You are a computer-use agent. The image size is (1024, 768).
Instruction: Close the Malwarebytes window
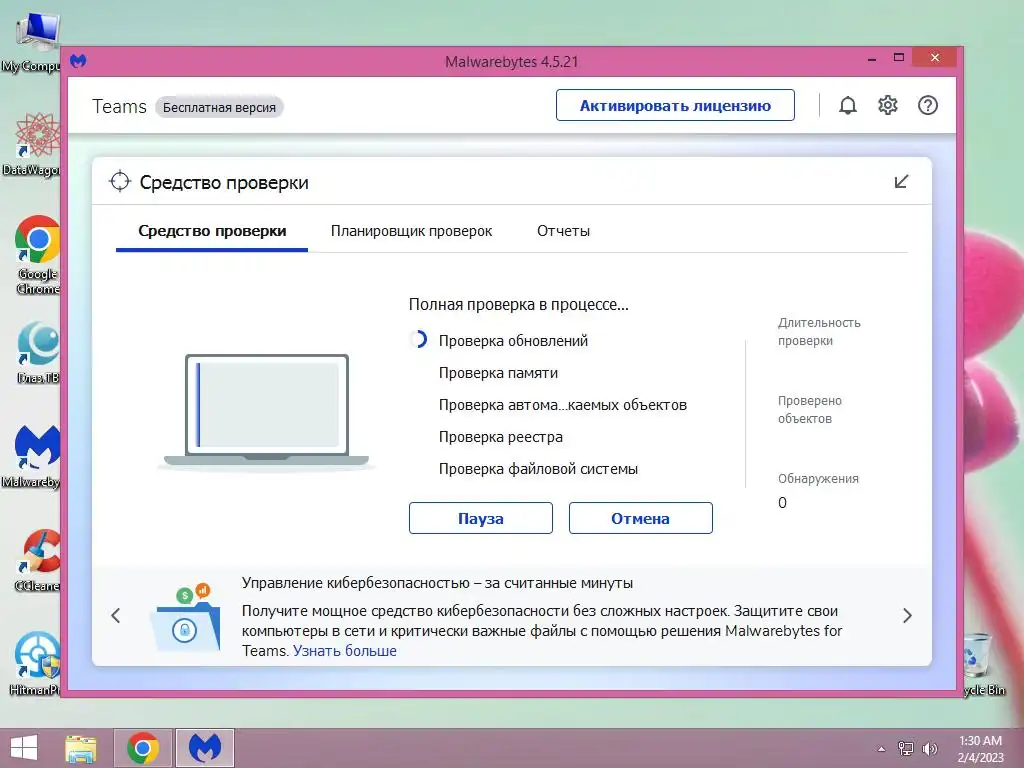pyautogui.click(x=935, y=57)
